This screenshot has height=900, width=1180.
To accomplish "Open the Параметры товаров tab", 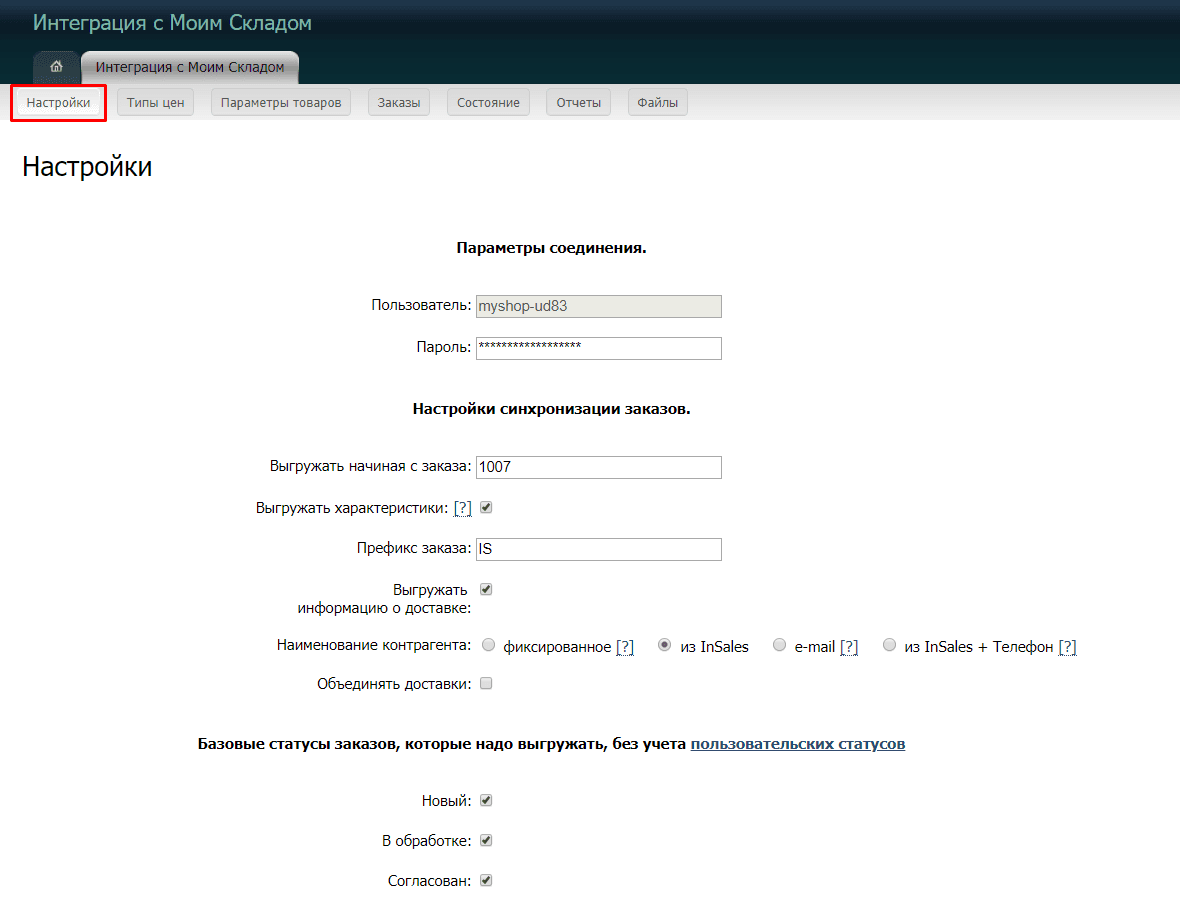I will pyautogui.click(x=281, y=102).
